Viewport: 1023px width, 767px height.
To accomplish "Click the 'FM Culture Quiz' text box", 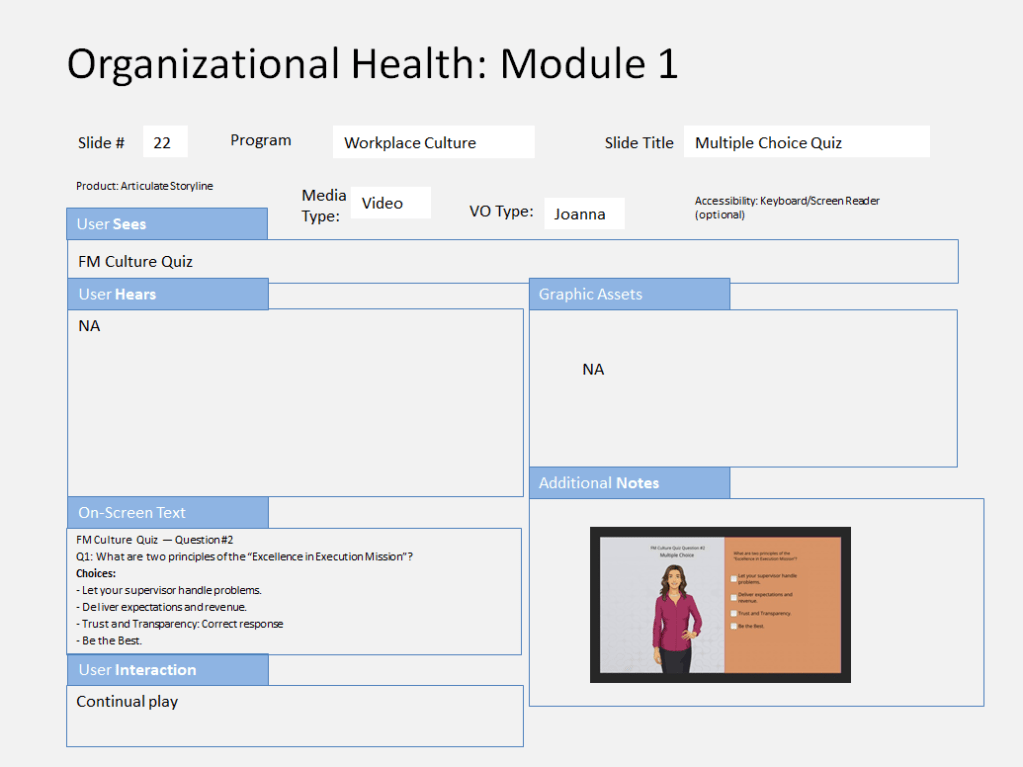I will coord(512,262).
